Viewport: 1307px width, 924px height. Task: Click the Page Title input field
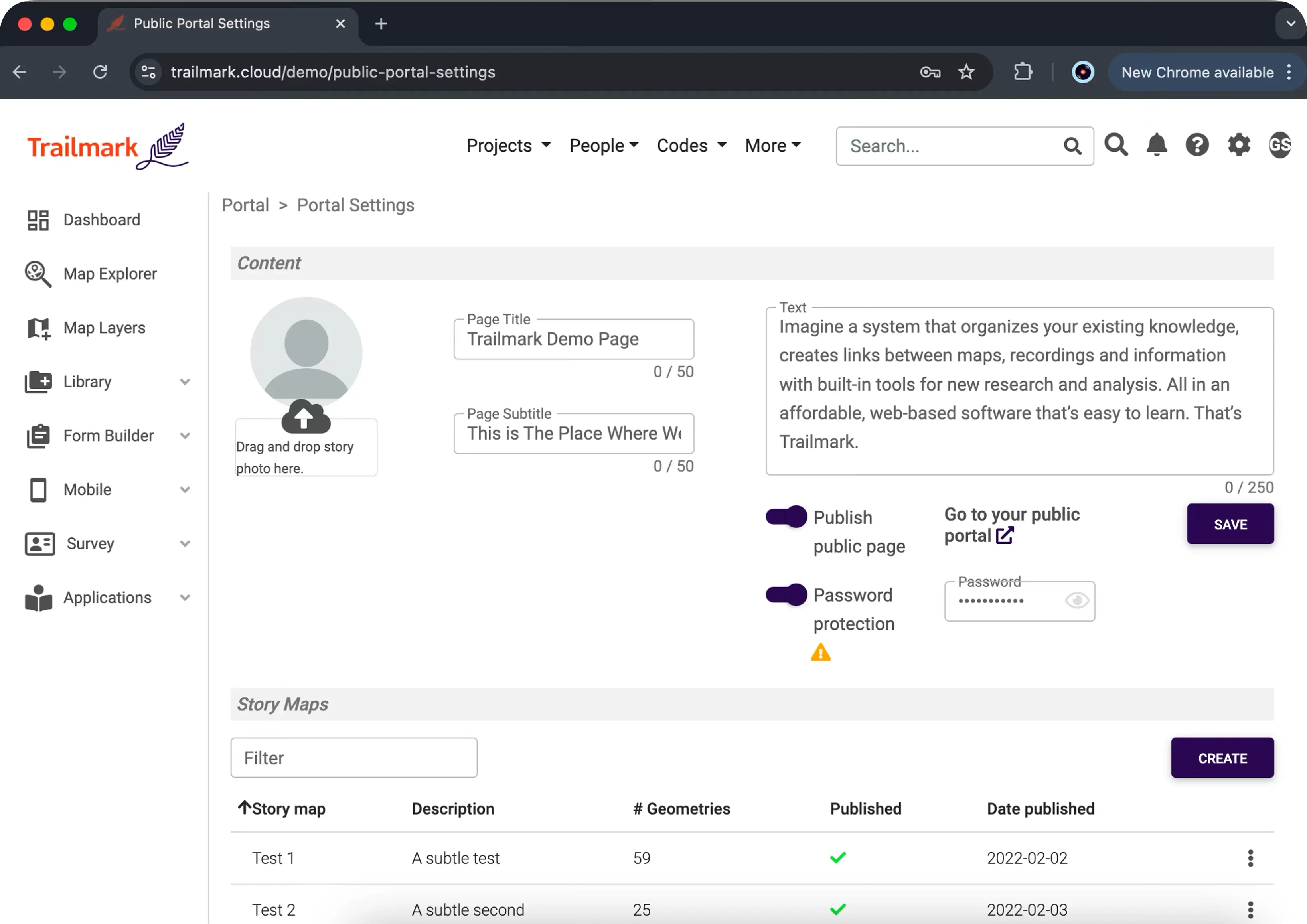pos(574,339)
